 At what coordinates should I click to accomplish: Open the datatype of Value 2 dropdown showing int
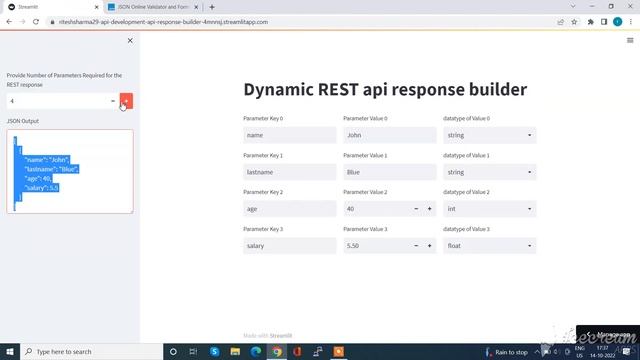[x=490, y=209]
